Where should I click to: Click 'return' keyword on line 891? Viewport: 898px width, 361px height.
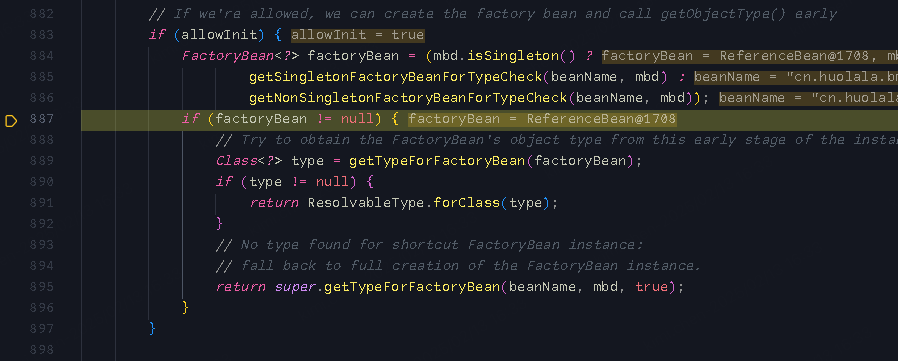pos(274,203)
